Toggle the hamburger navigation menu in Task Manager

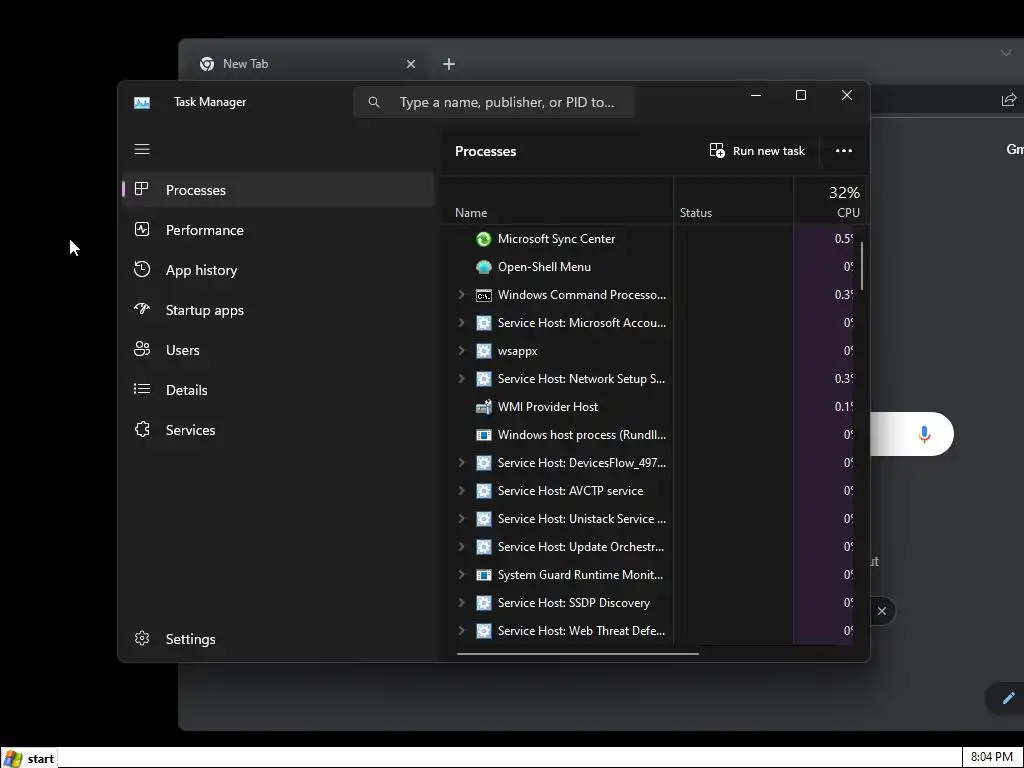142,150
